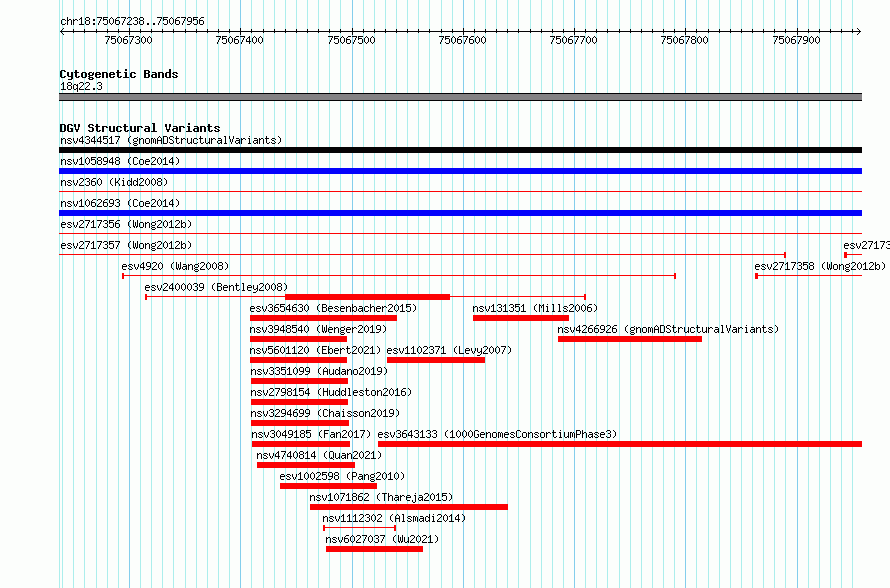Image resolution: width=890 pixels, height=588 pixels.
Task: Open esv2717358 (Wong2012b) label
Action: click(820, 266)
